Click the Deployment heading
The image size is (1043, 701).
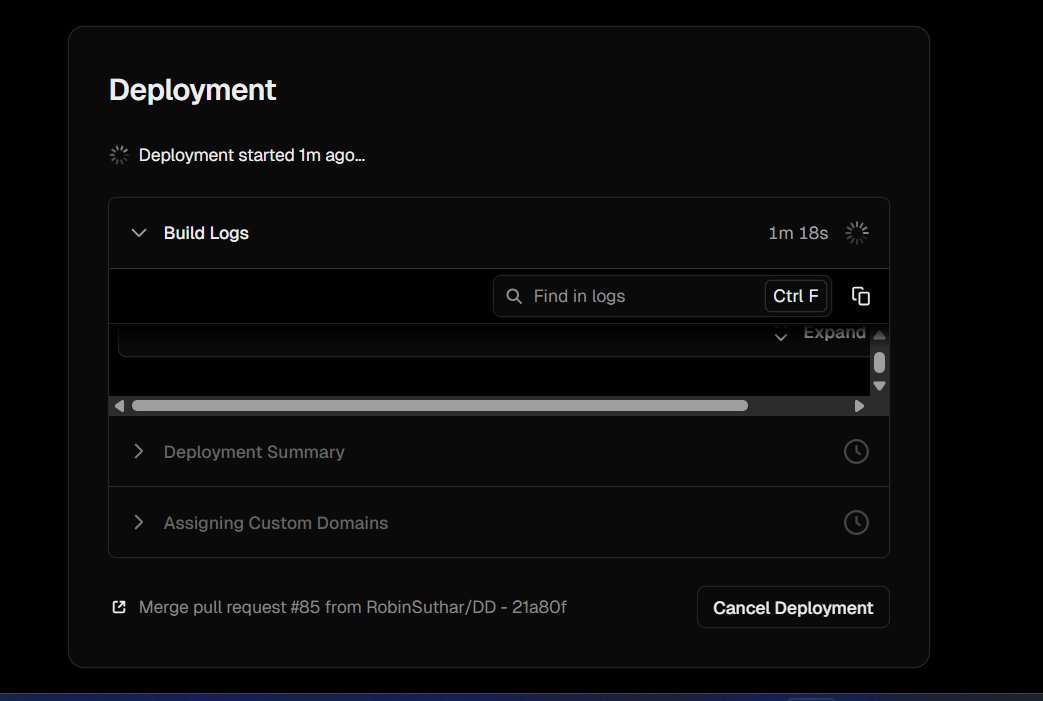[192, 90]
